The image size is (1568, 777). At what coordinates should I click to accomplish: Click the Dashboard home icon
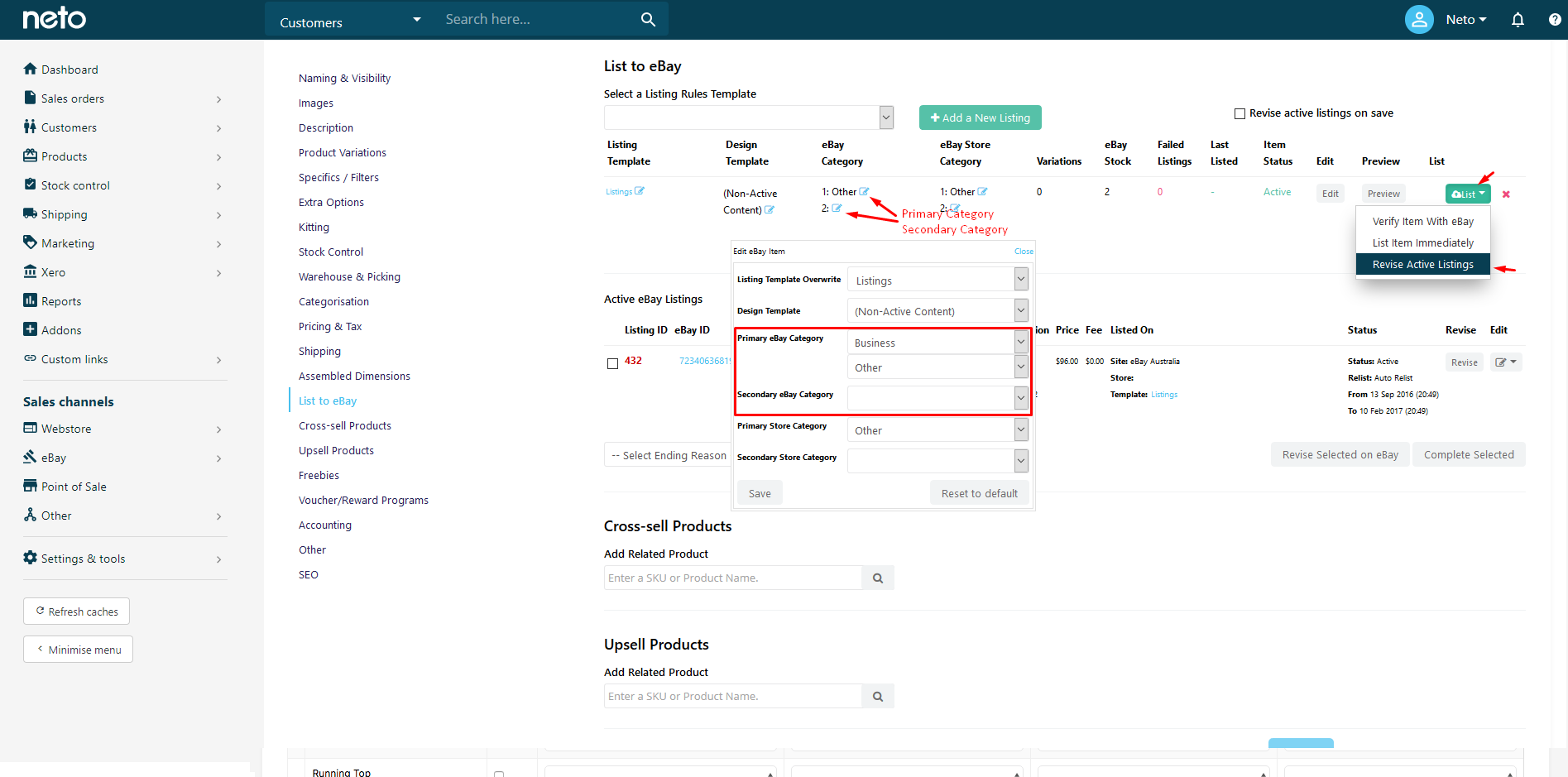(31, 69)
